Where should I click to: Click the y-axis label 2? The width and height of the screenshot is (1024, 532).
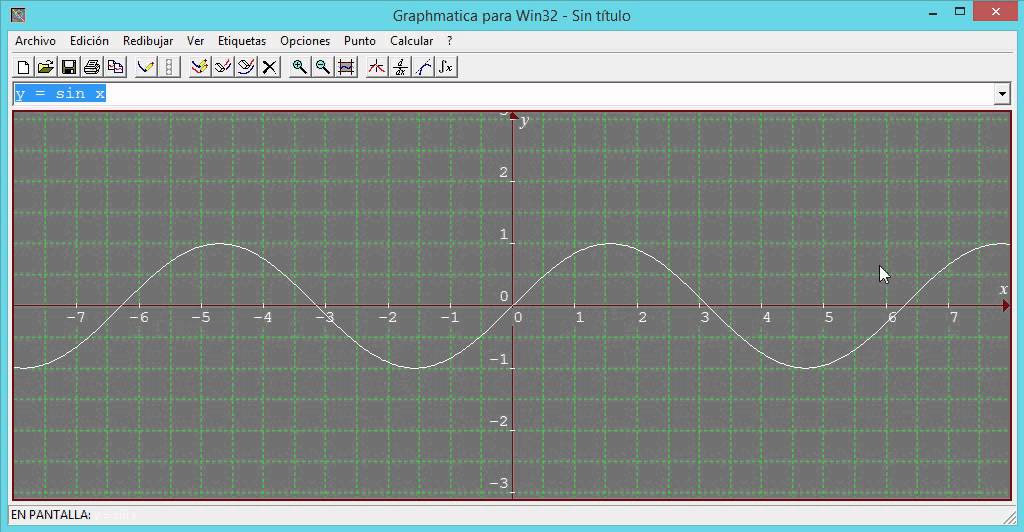pyautogui.click(x=503, y=172)
